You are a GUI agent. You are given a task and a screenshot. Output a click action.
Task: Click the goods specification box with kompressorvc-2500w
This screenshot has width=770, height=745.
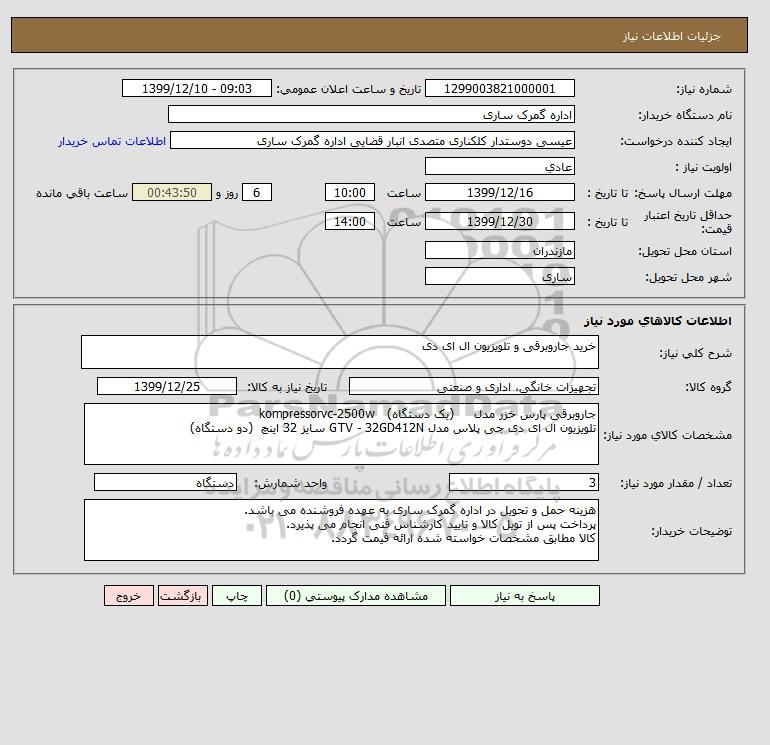[341, 434]
